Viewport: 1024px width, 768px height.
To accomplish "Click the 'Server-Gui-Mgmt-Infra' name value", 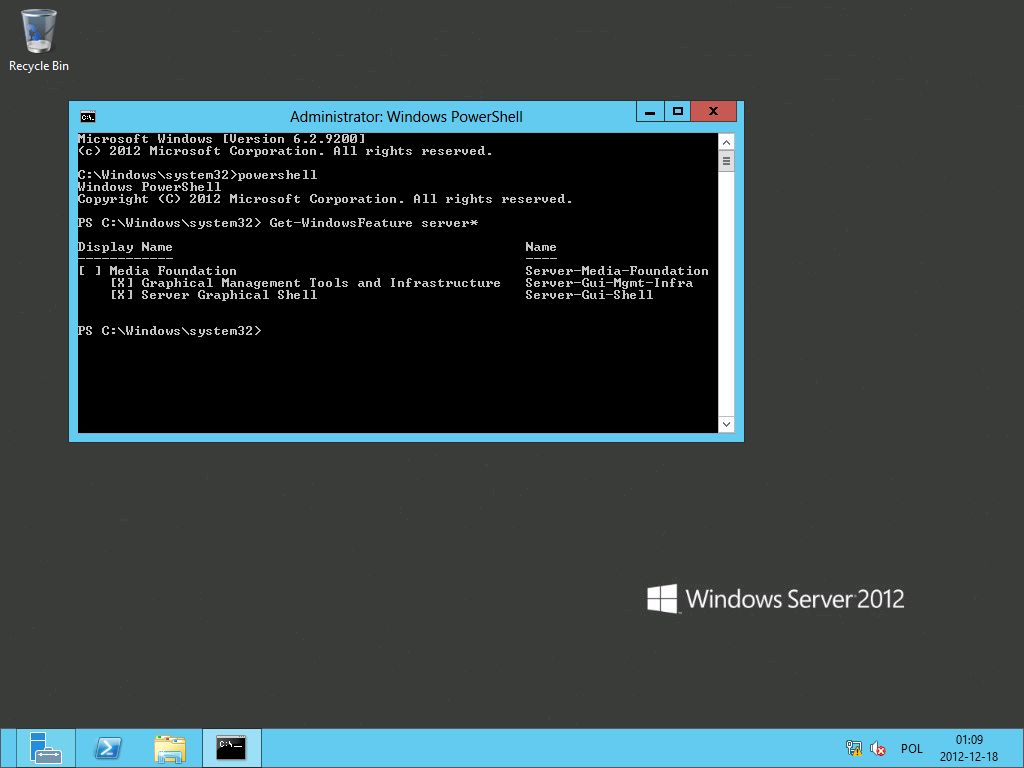I will (609, 283).
